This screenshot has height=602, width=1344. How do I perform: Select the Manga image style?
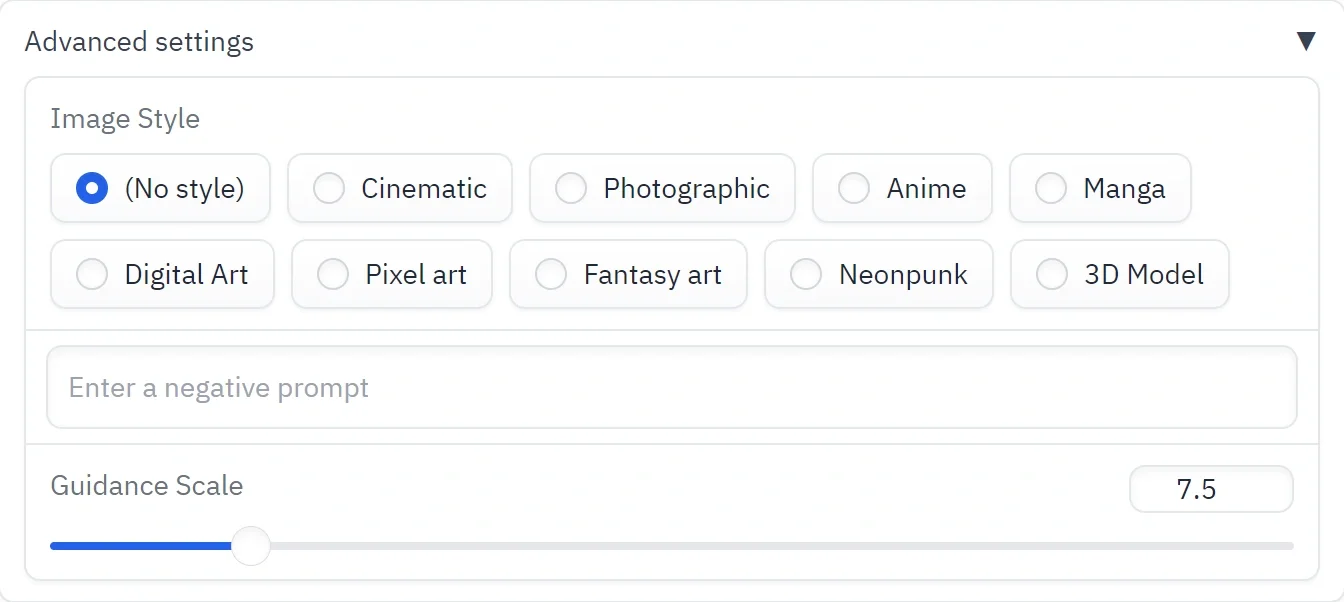(x=1051, y=188)
